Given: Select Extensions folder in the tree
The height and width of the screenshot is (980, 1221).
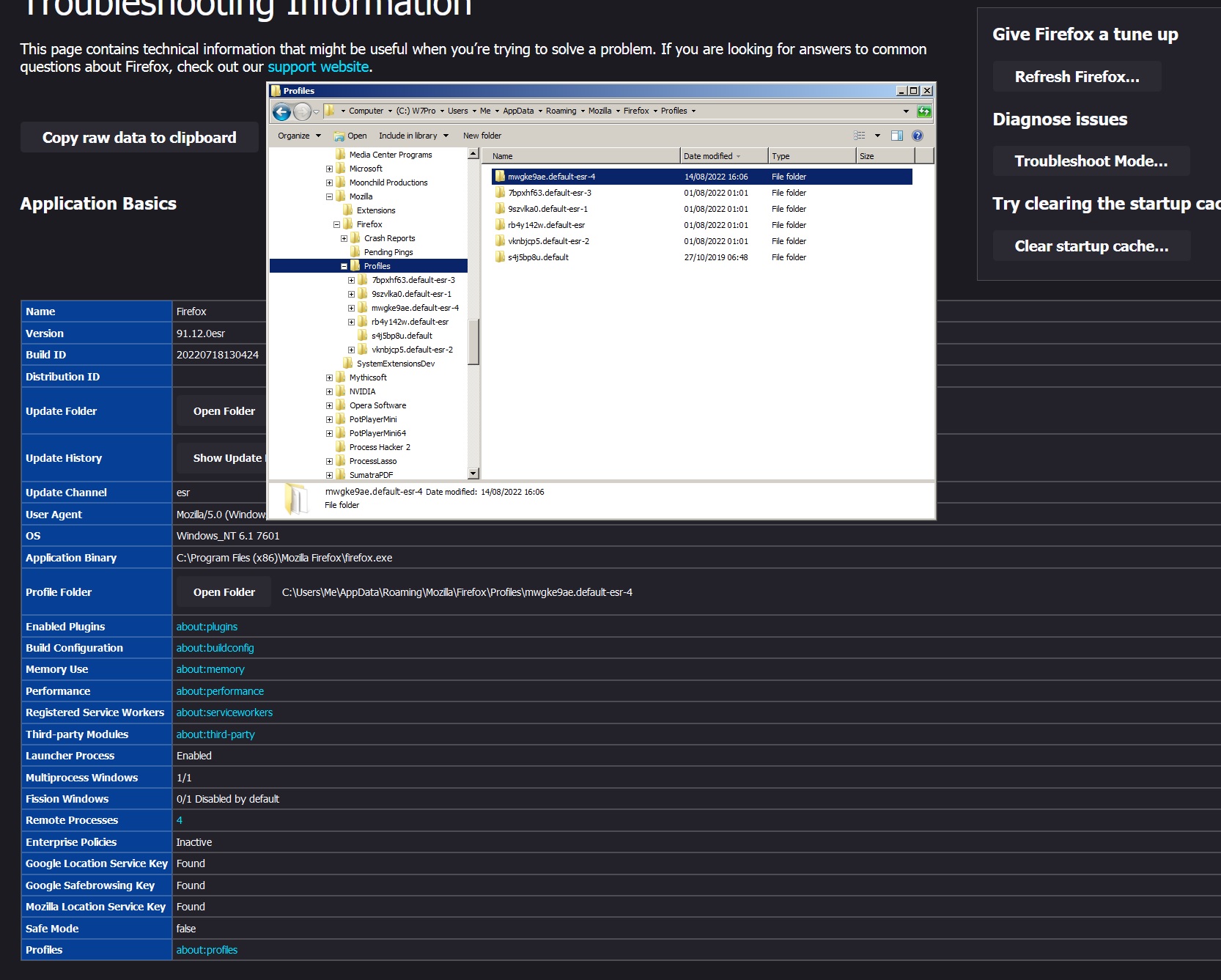Looking at the screenshot, I should 376,210.
